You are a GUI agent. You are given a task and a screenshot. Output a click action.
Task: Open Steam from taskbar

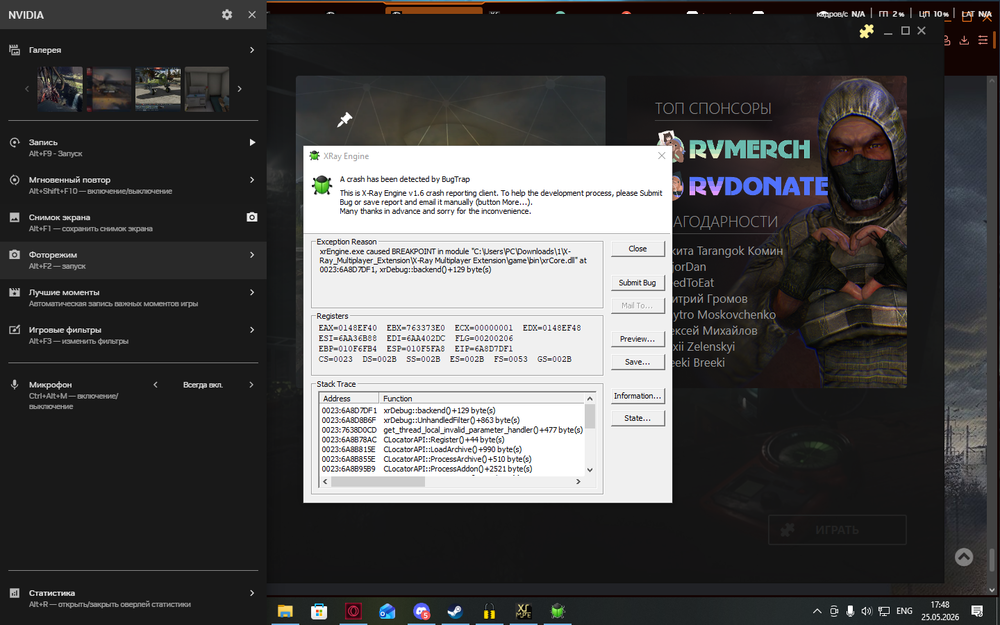(x=455, y=611)
